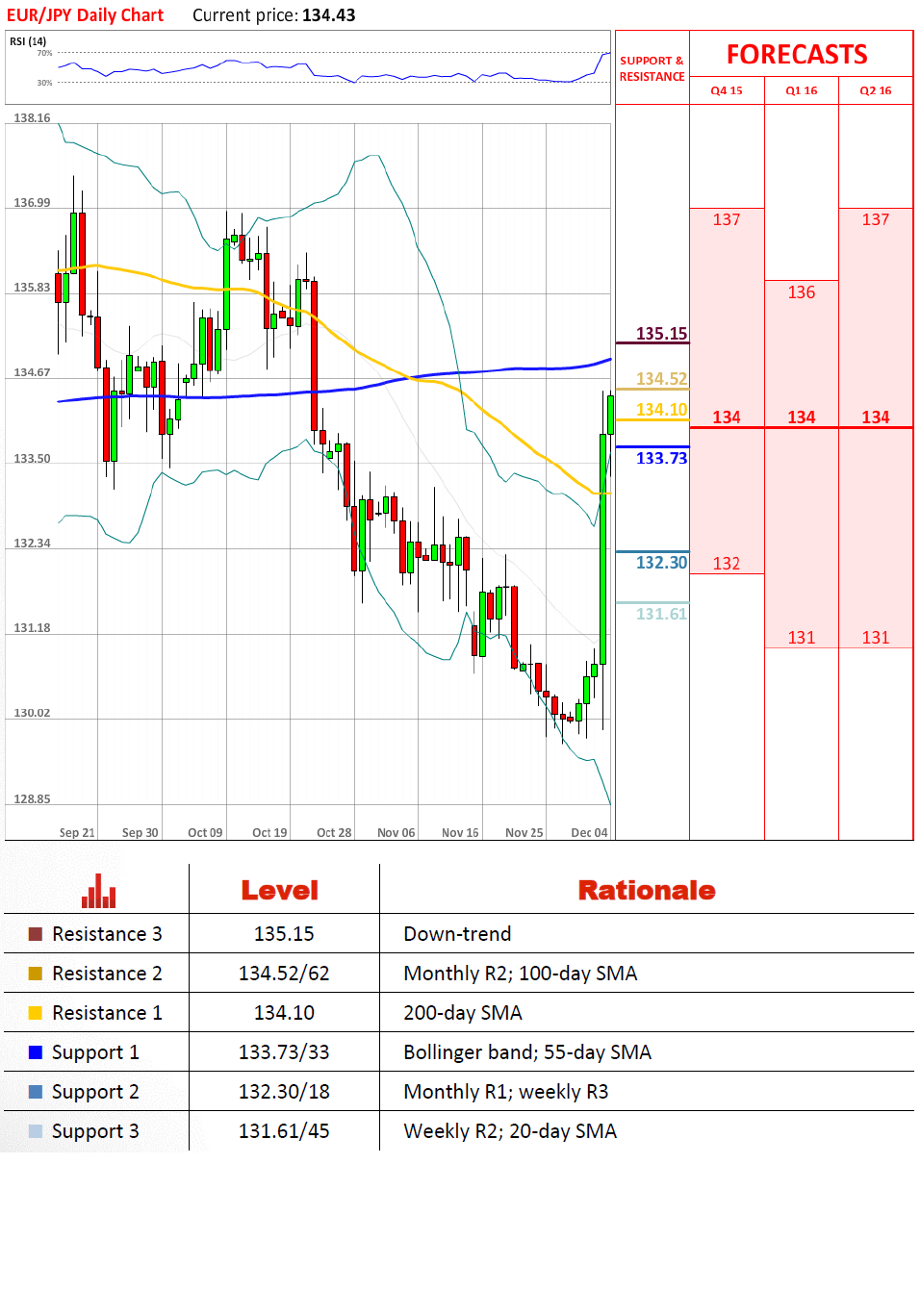Click the red bar chart icon in table header
The height and width of the screenshot is (1316, 921).
[98, 891]
